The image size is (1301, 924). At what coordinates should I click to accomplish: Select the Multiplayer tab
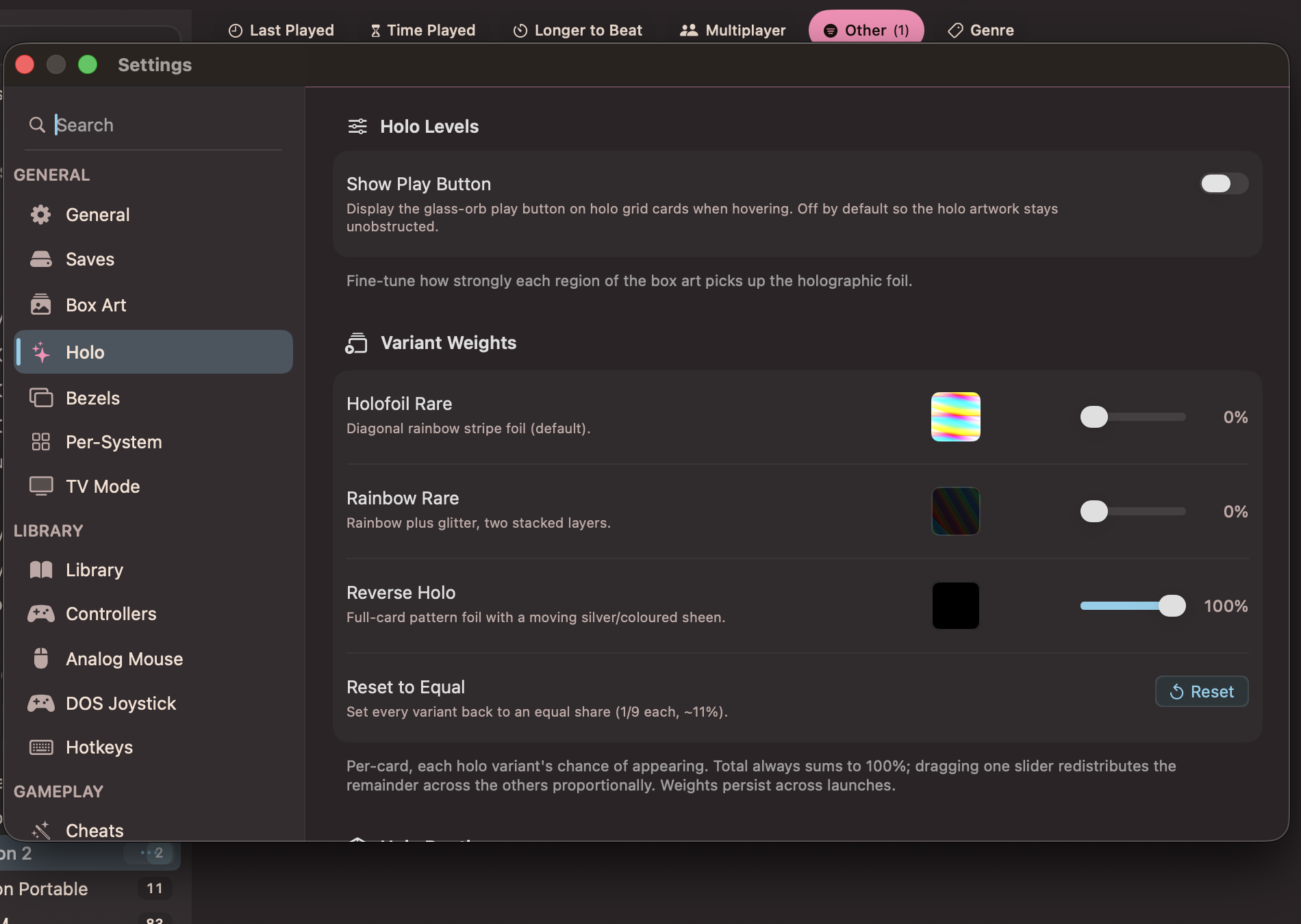[x=733, y=30]
